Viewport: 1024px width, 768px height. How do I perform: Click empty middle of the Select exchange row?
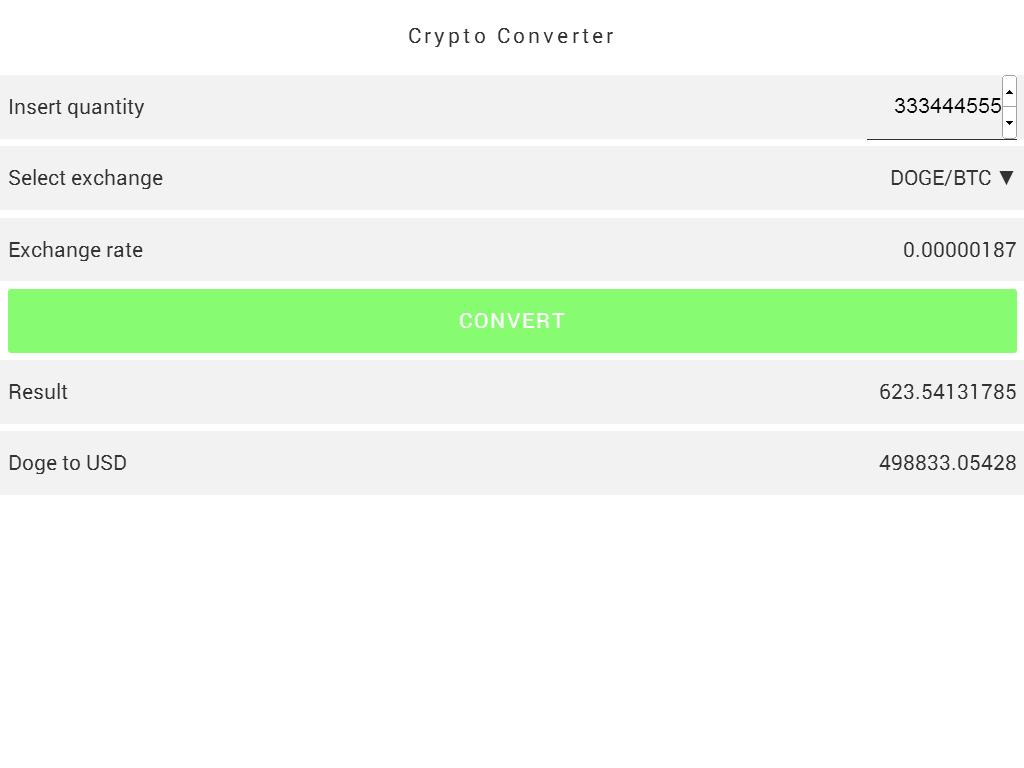(x=512, y=178)
